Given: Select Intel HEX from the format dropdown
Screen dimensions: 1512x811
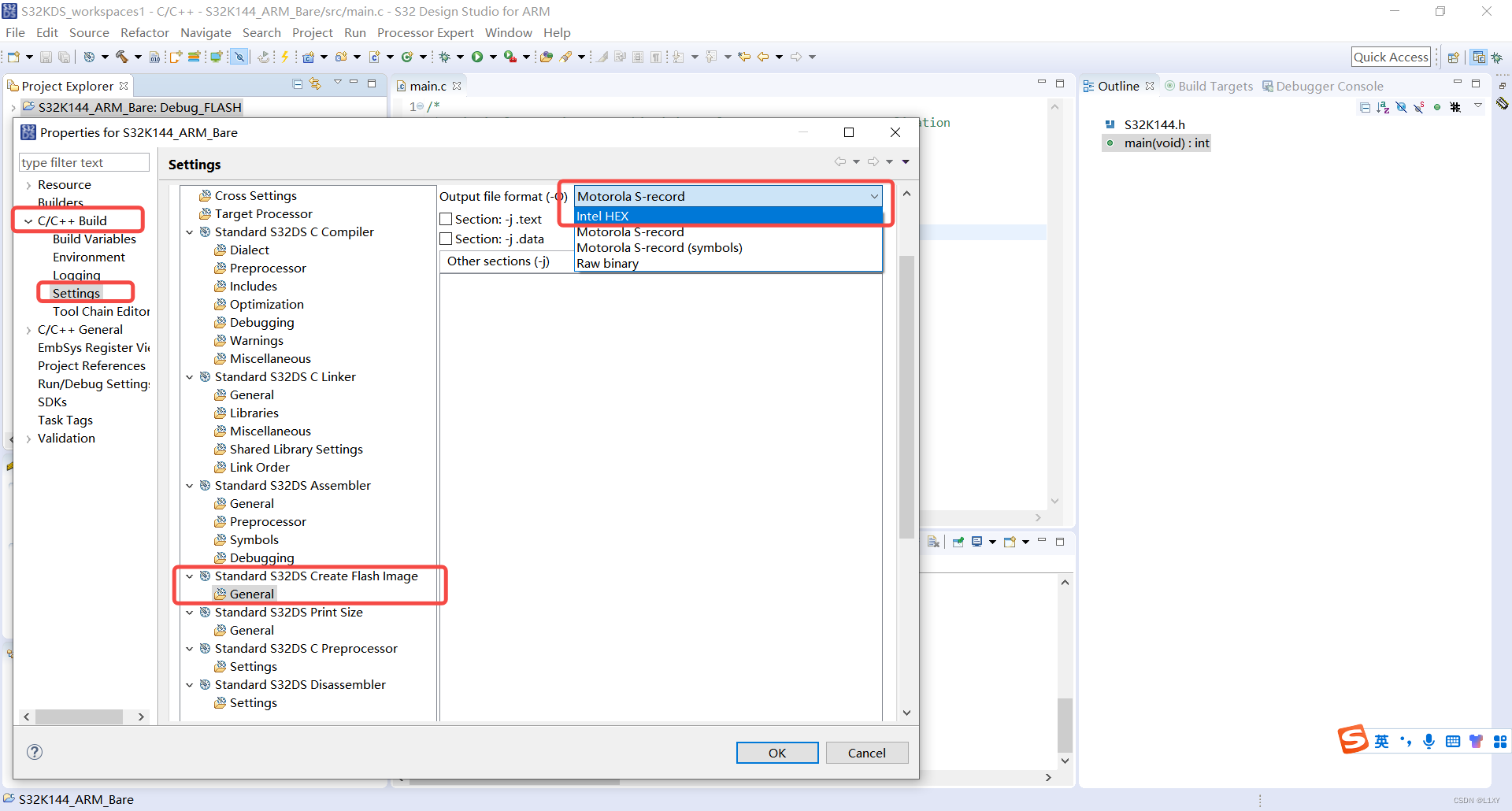Looking at the screenshot, I should [x=728, y=216].
